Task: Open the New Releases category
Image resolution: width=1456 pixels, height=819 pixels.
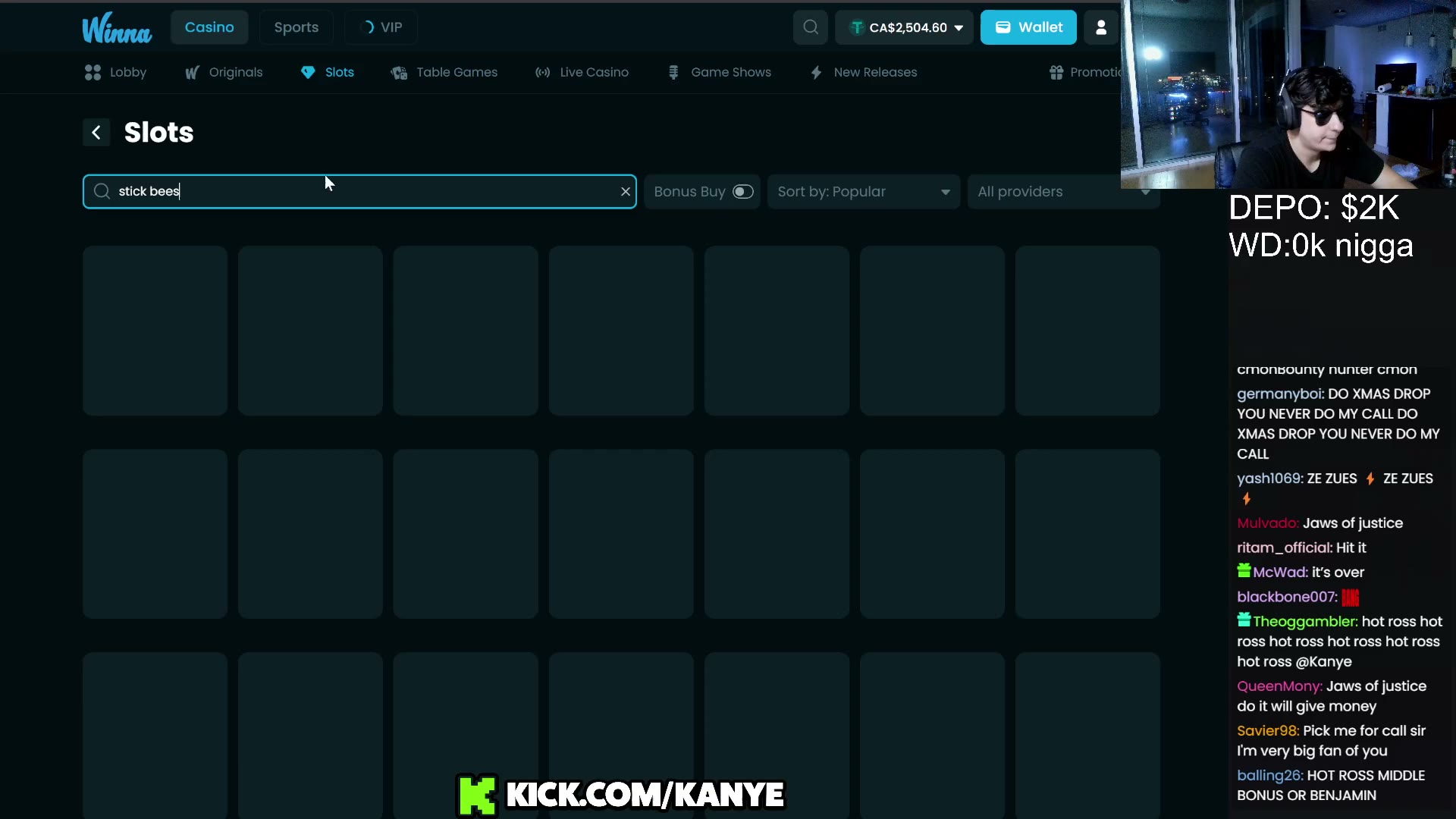Action: (864, 73)
